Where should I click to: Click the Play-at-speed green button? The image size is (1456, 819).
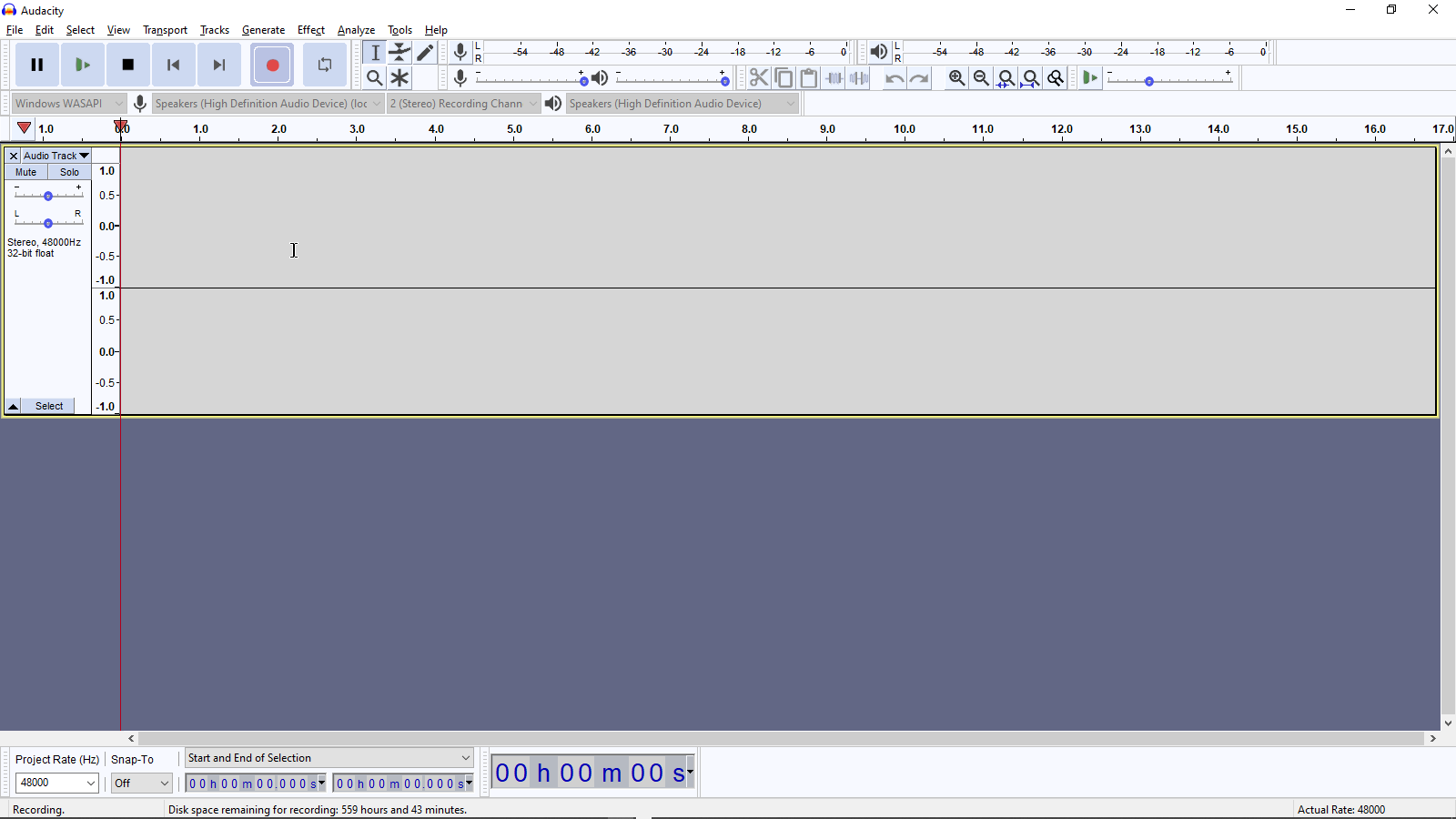pyautogui.click(x=1090, y=78)
